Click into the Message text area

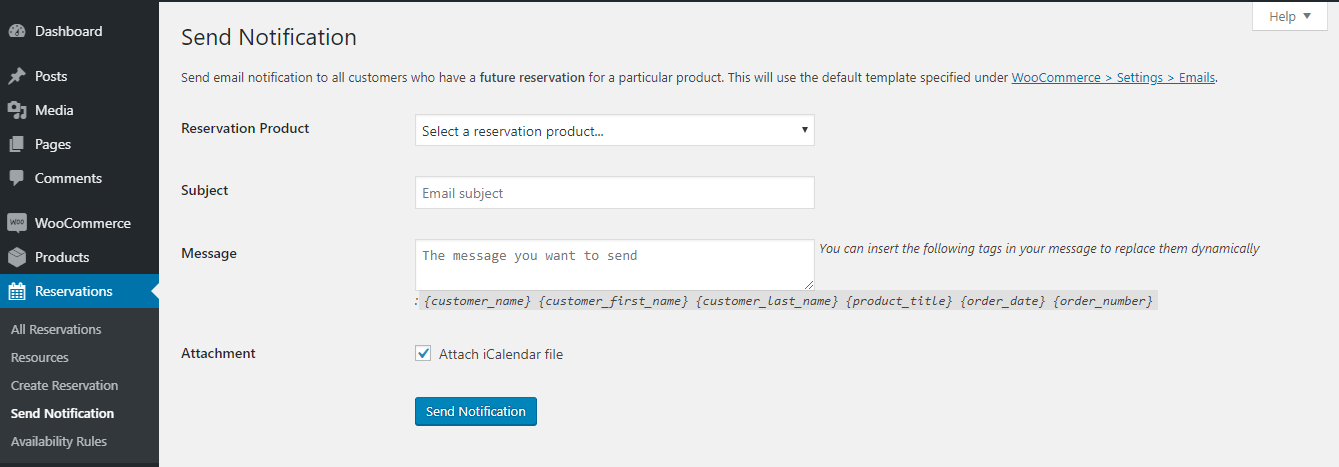614,264
